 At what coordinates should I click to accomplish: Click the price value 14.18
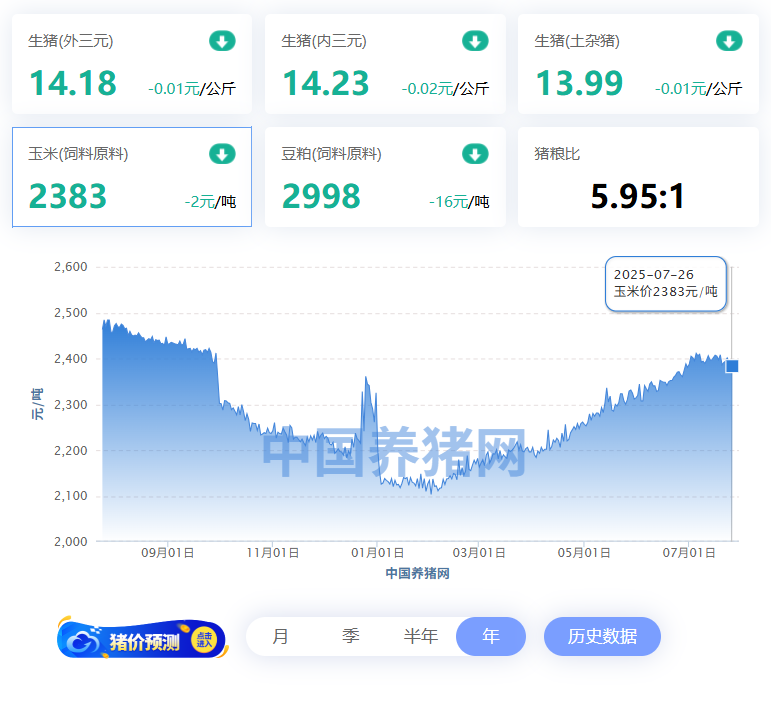[x=73, y=83]
